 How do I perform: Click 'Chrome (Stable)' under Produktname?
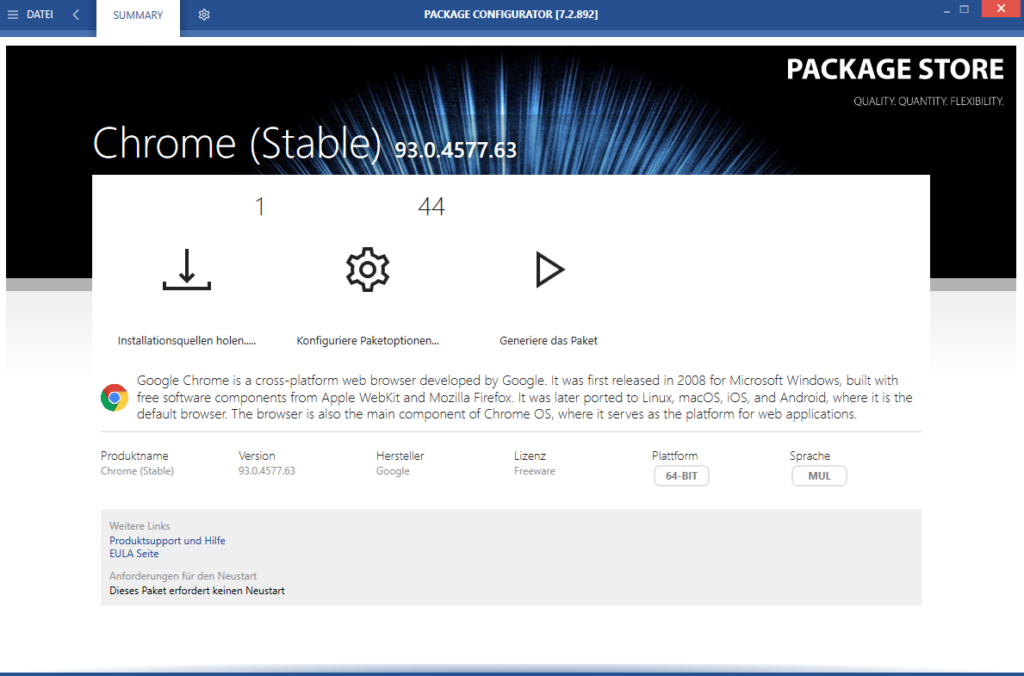pos(137,471)
